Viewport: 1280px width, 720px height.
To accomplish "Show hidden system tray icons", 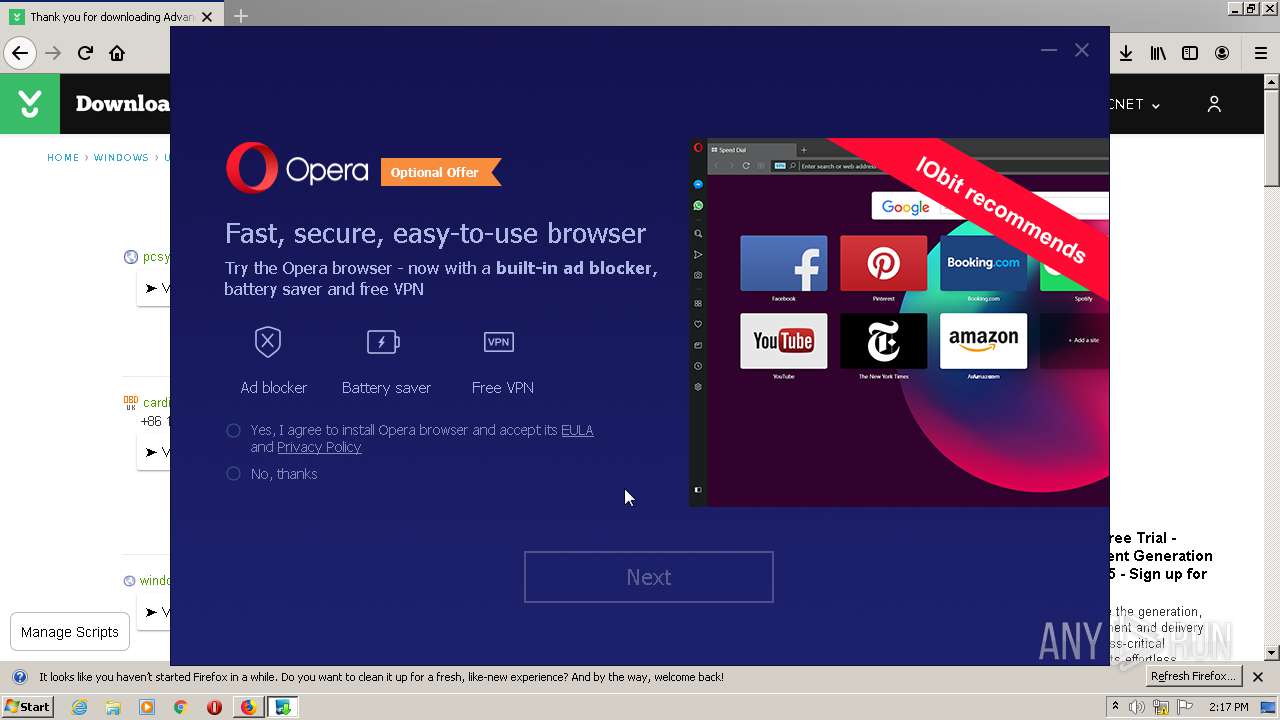I will (1116, 706).
